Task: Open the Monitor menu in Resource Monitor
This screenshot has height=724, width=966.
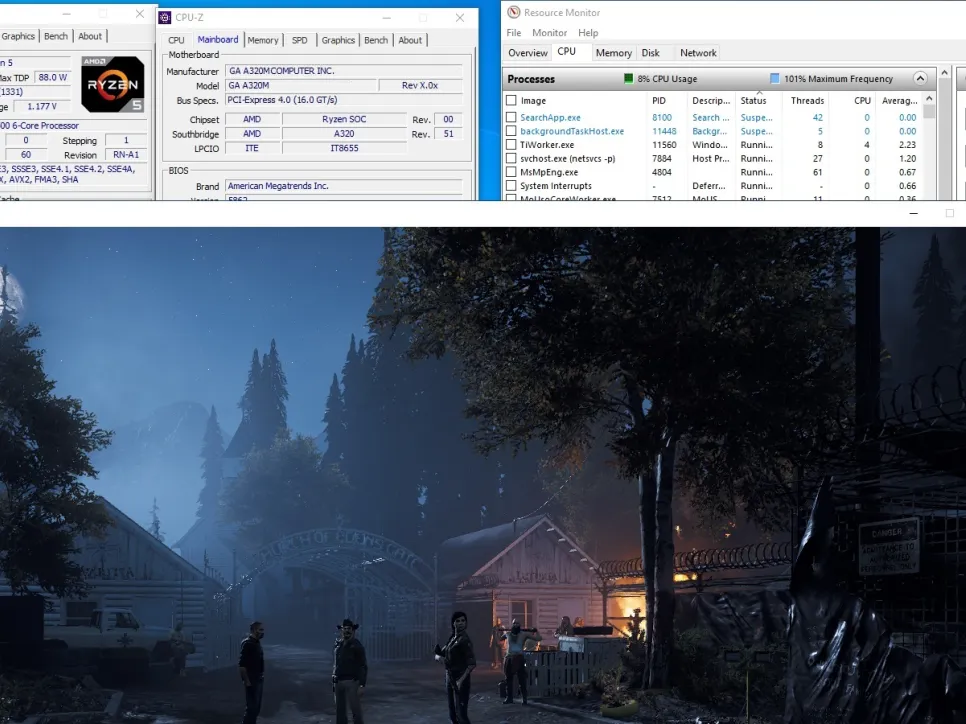Action: point(550,33)
